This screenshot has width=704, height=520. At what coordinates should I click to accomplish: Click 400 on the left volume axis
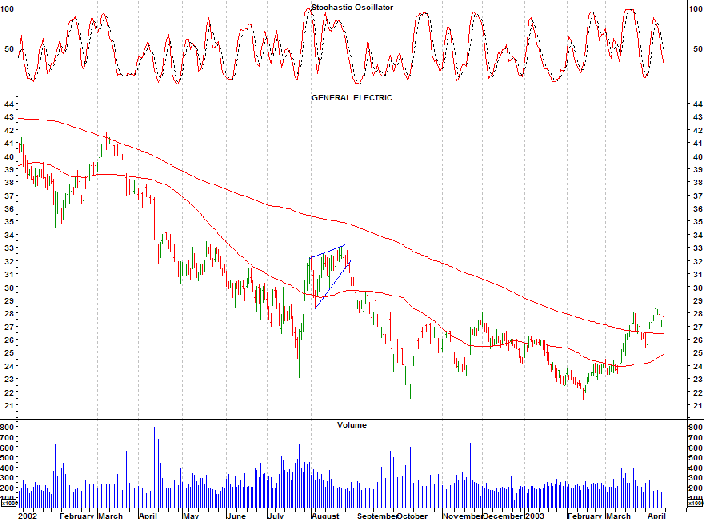click(7, 468)
